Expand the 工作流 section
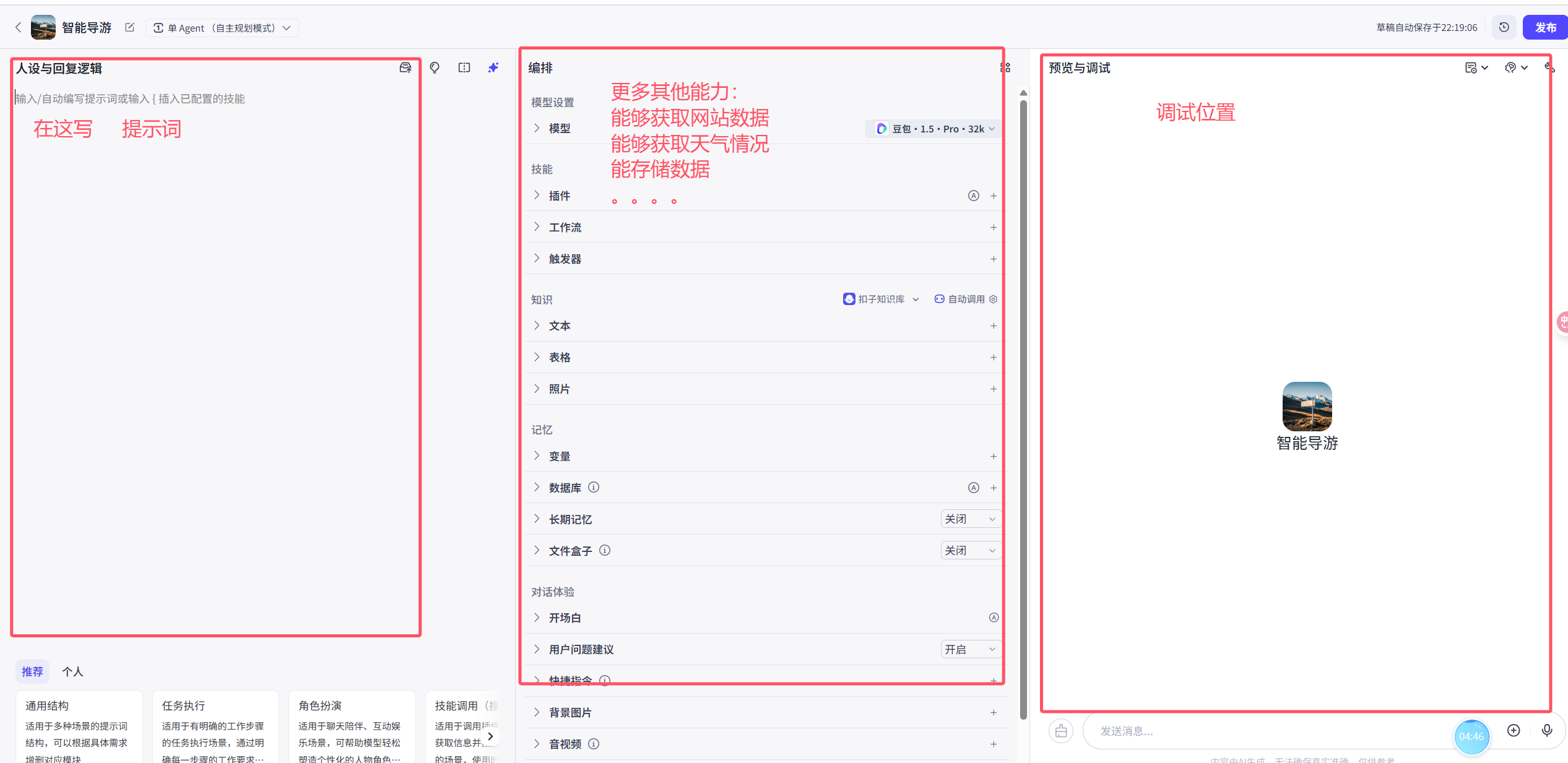 coord(565,227)
